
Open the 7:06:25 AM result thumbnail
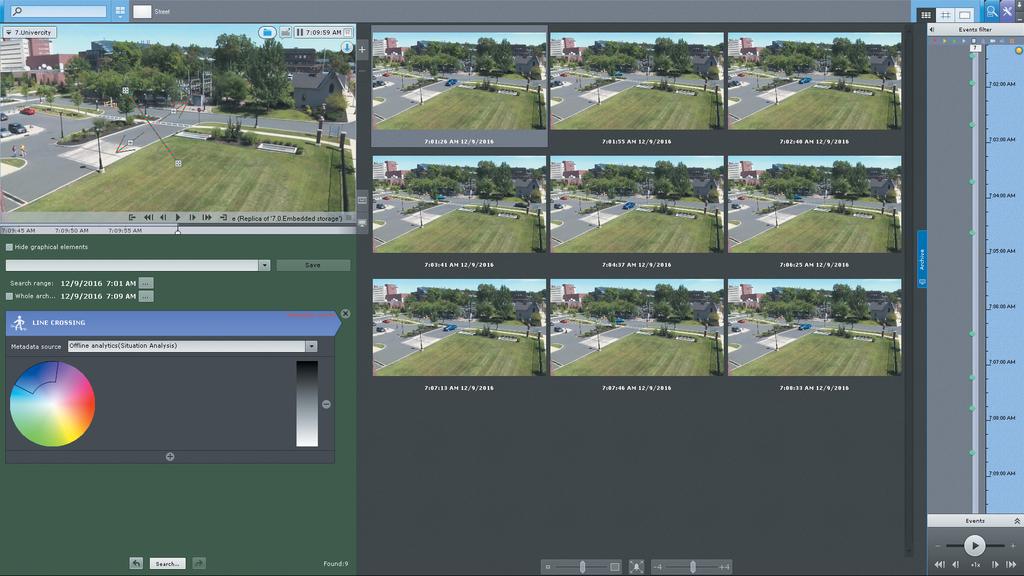(814, 204)
